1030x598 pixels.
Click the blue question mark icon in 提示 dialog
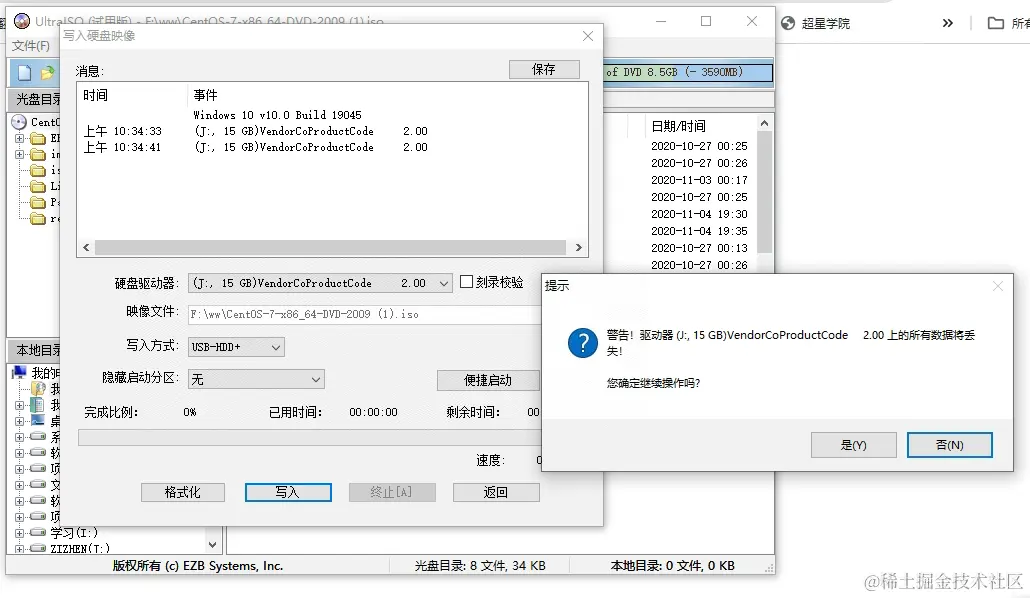583,342
